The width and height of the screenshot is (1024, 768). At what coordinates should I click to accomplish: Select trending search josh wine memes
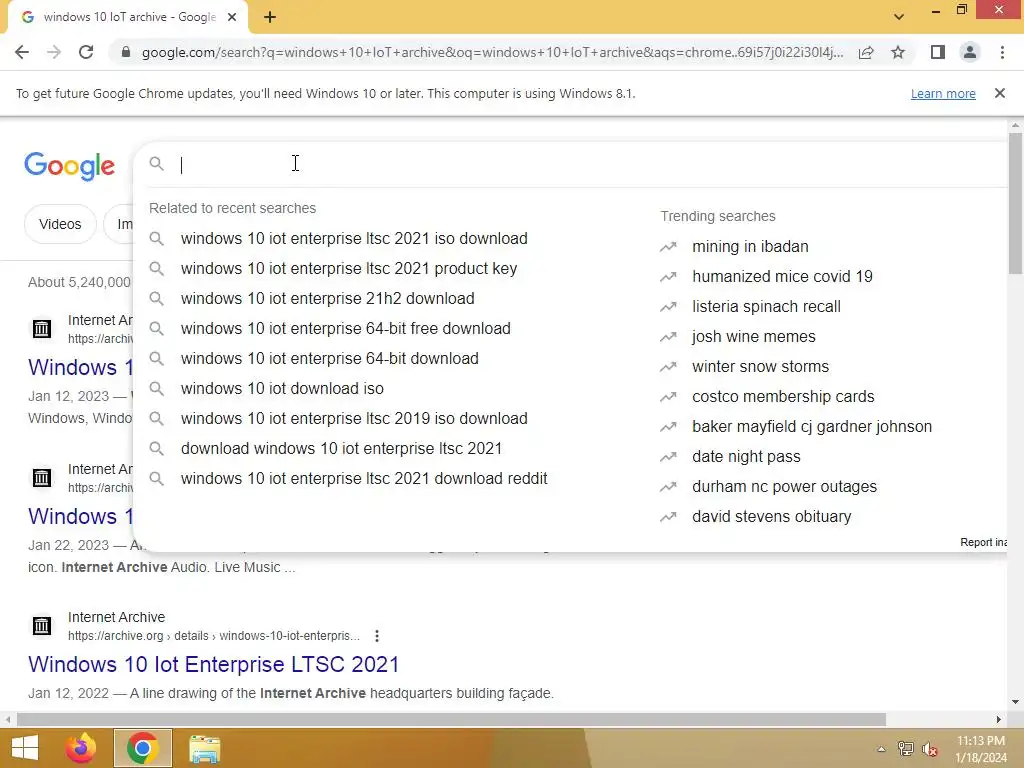pyautogui.click(x=754, y=336)
